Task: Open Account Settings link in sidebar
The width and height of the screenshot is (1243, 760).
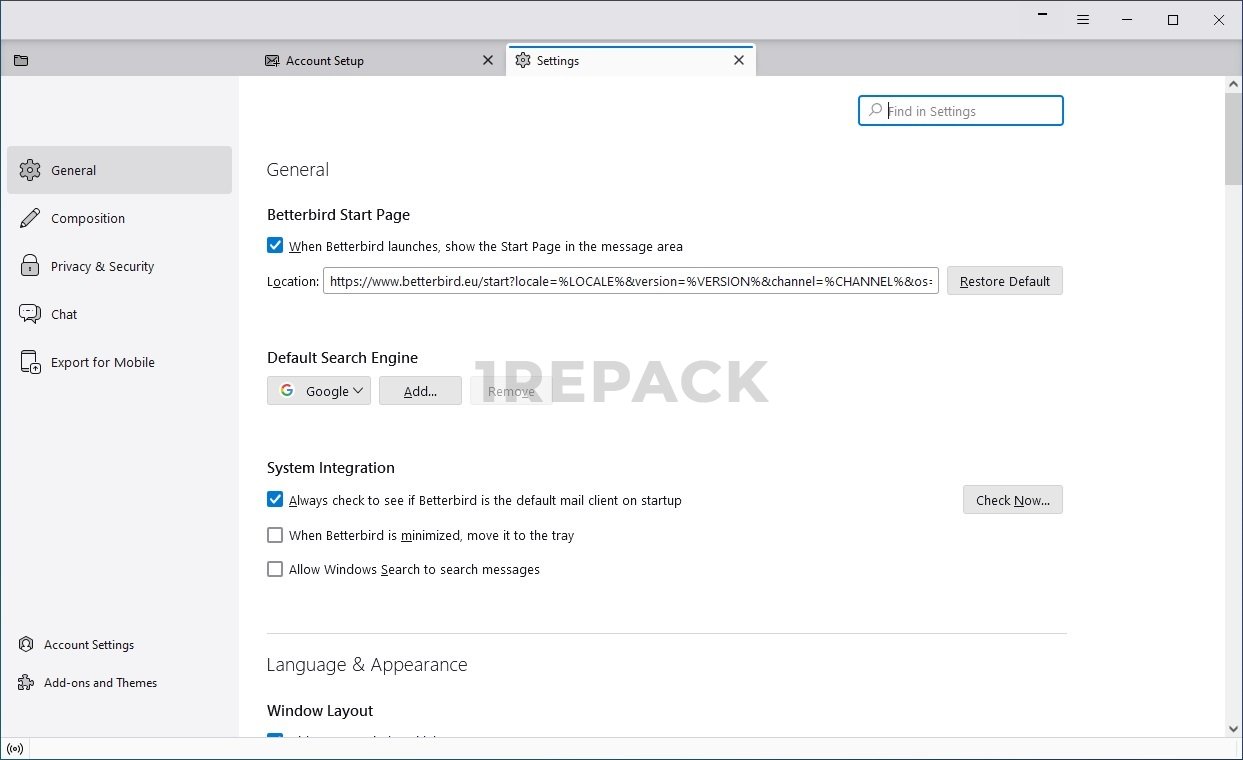Action: click(88, 645)
